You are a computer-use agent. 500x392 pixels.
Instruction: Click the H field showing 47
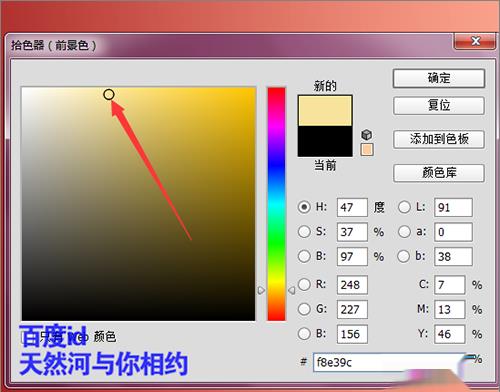click(352, 207)
